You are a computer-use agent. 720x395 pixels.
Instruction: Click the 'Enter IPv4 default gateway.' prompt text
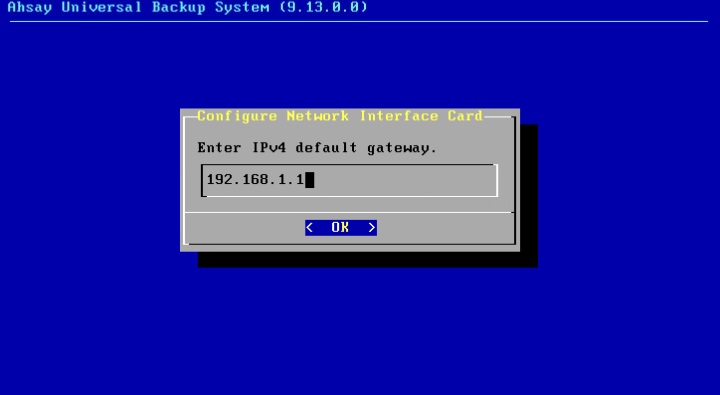pyautogui.click(x=317, y=148)
